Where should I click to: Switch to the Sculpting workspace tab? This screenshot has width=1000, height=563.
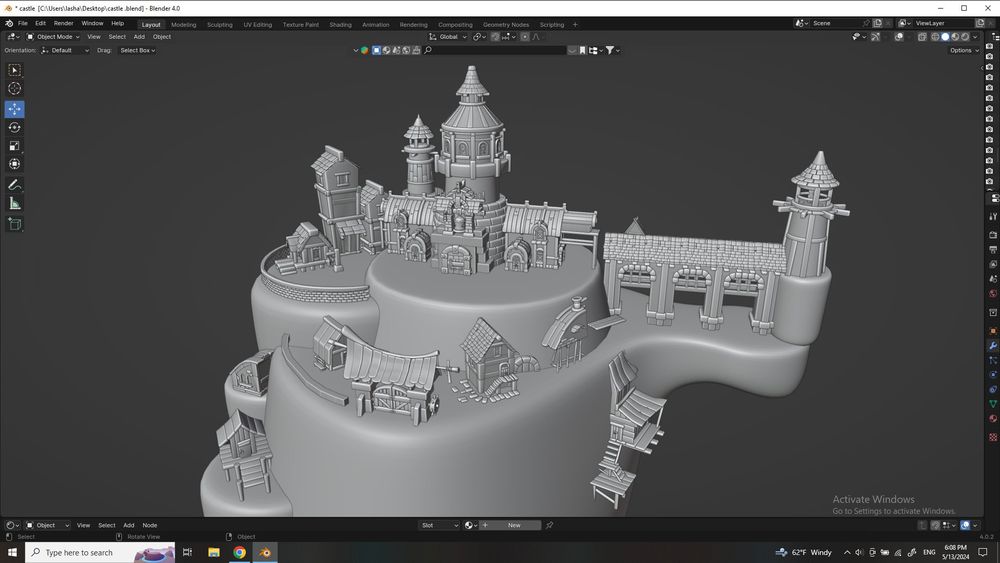pos(219,25)
